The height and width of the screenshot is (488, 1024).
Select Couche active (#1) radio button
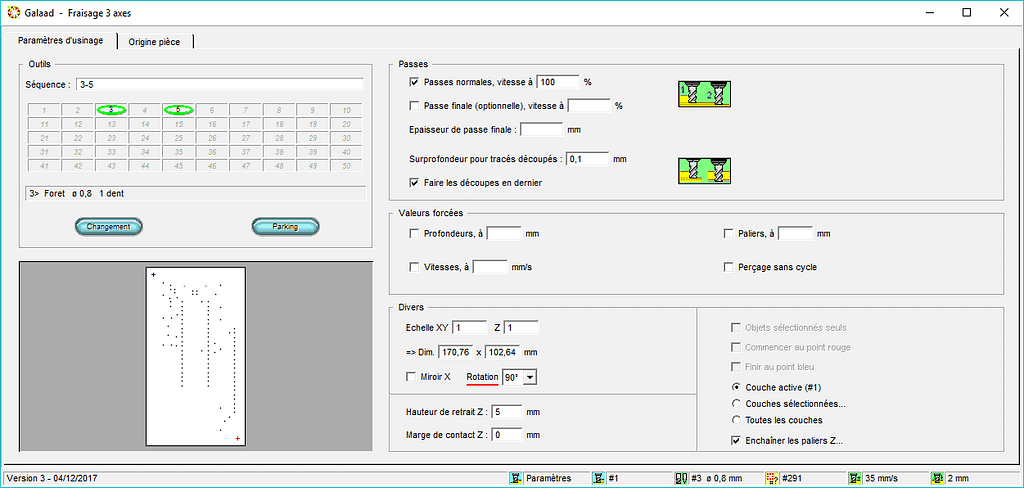tap(736, 387)
